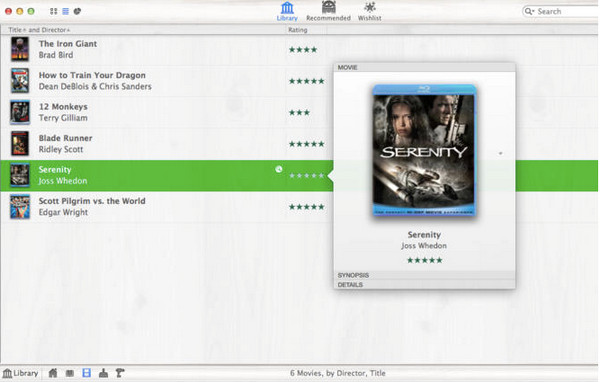
Task: Go to the Library tab in toolbar
Action: coord(287,11)
